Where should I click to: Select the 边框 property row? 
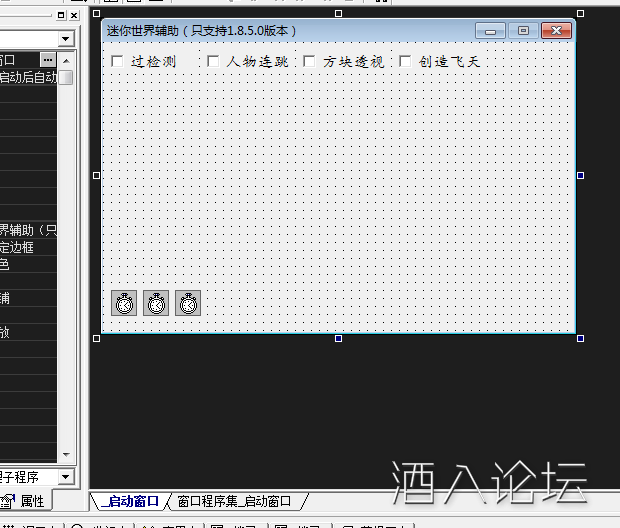point(25,247)
